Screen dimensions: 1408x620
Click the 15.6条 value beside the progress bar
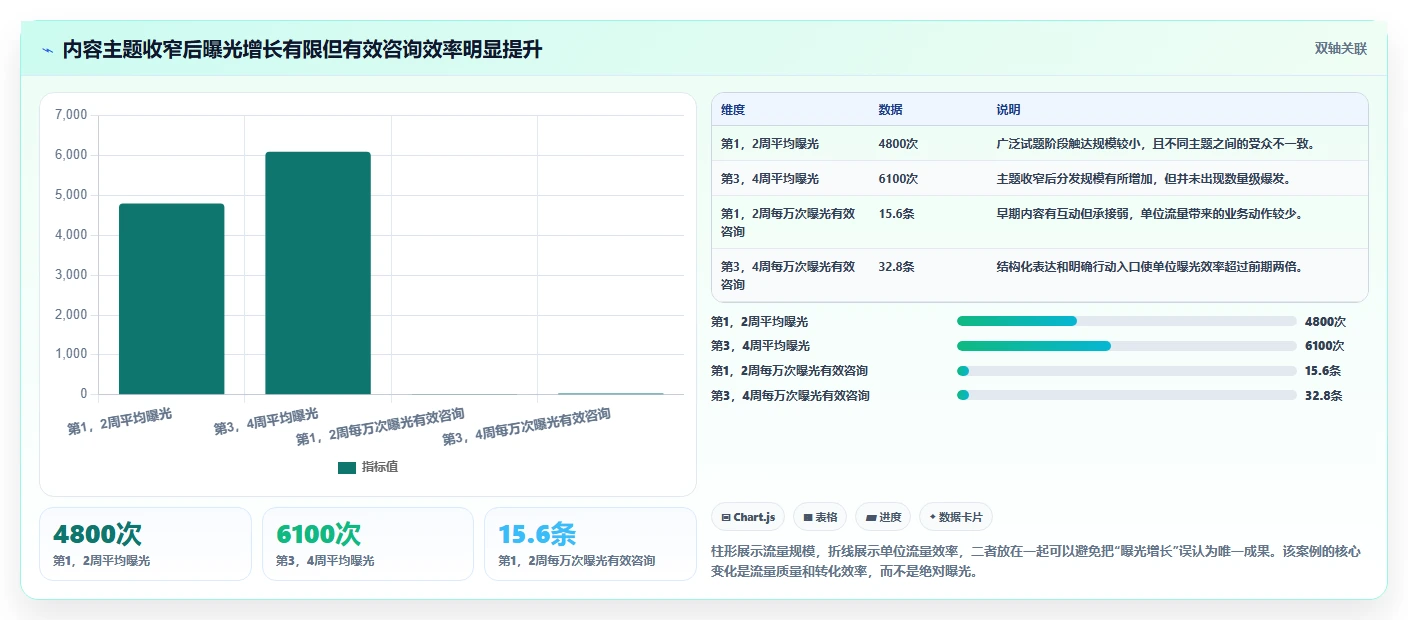[x=1323, y=371]
